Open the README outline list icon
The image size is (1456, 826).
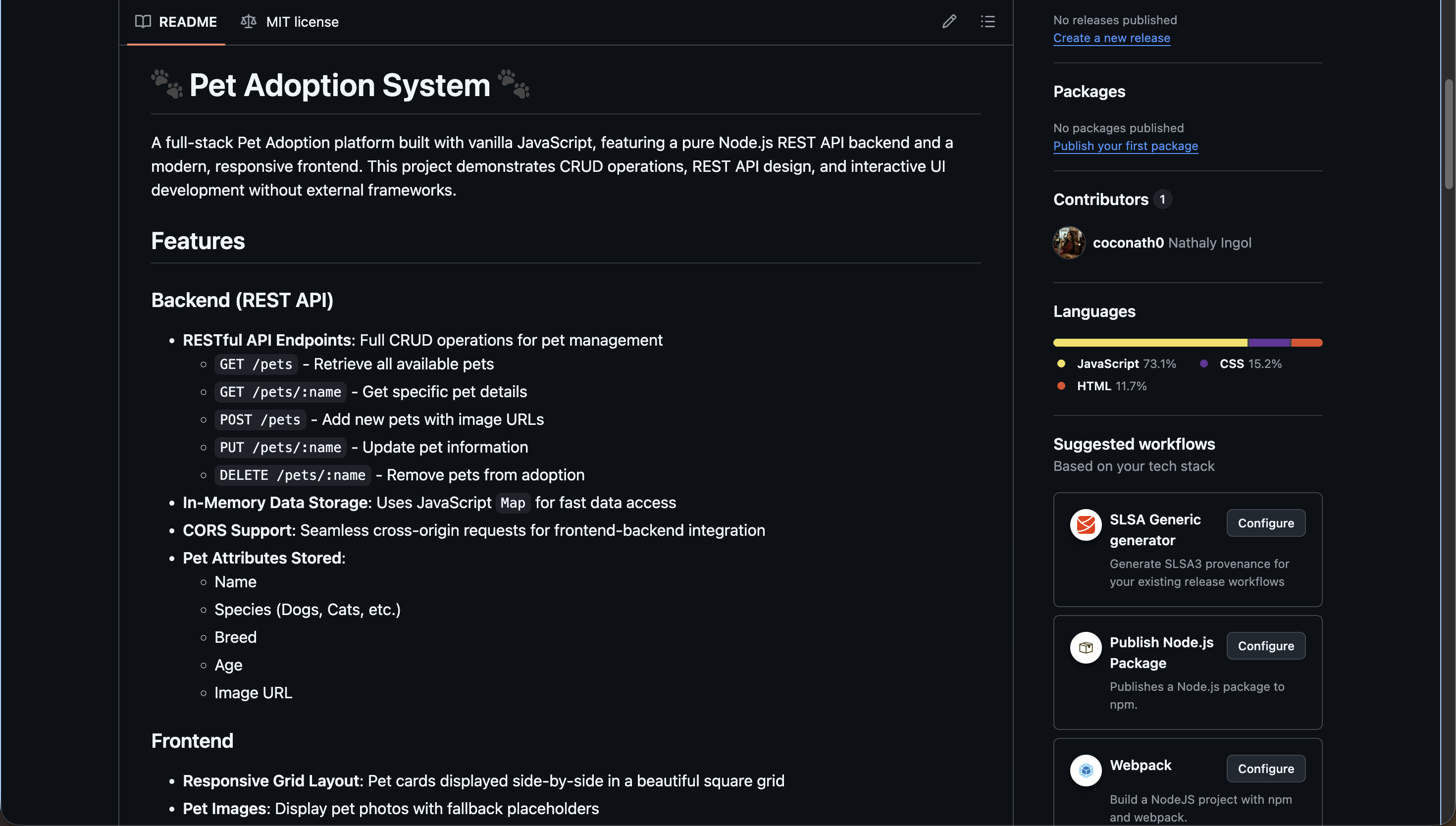coord(988,22)
